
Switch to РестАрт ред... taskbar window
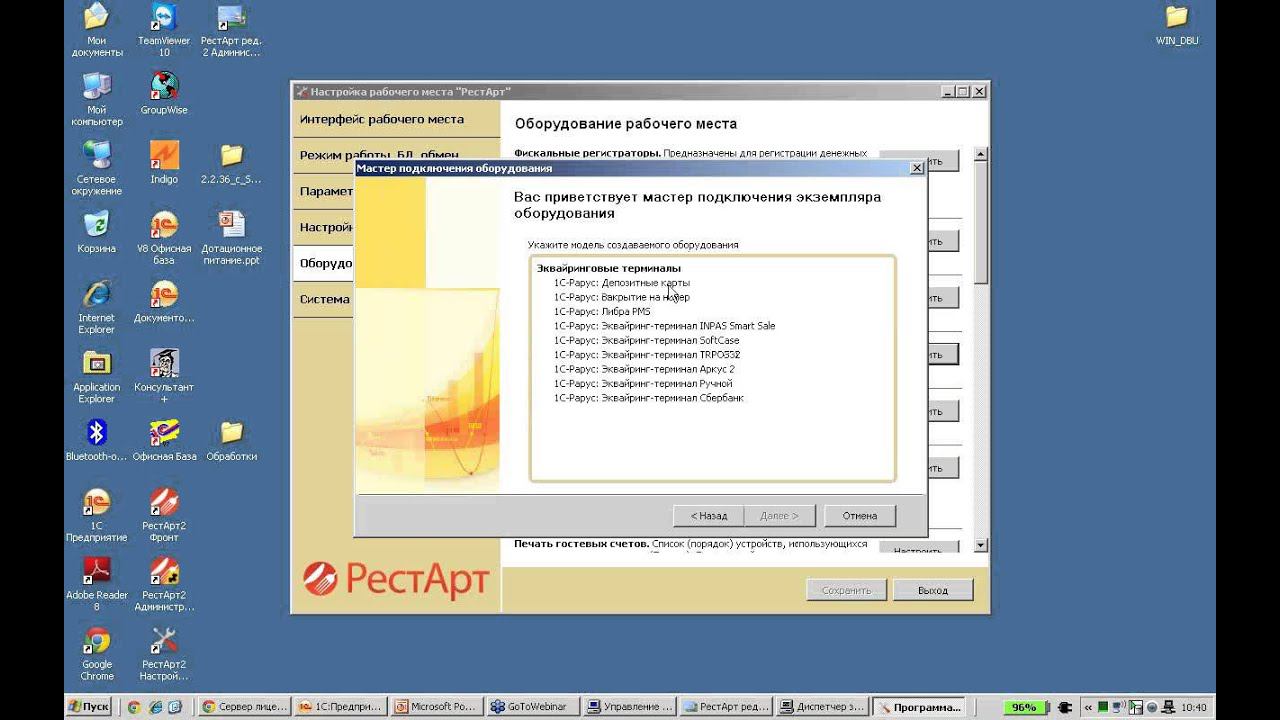click(724, 706)
